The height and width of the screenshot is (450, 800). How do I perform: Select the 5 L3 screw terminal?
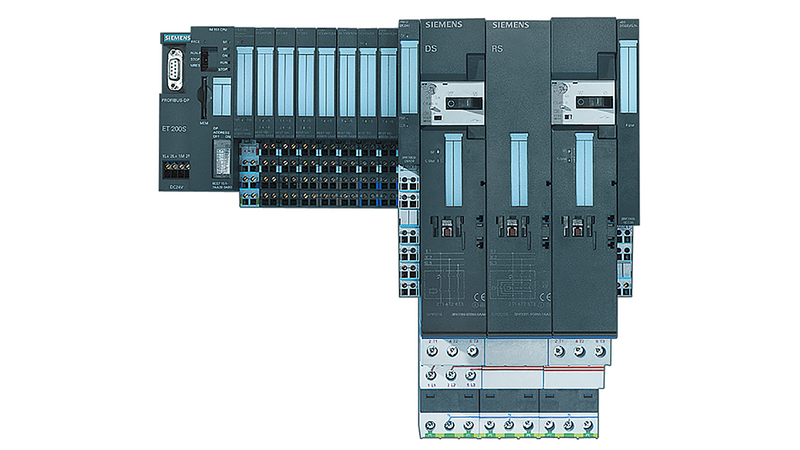click(x=470, y=376)
